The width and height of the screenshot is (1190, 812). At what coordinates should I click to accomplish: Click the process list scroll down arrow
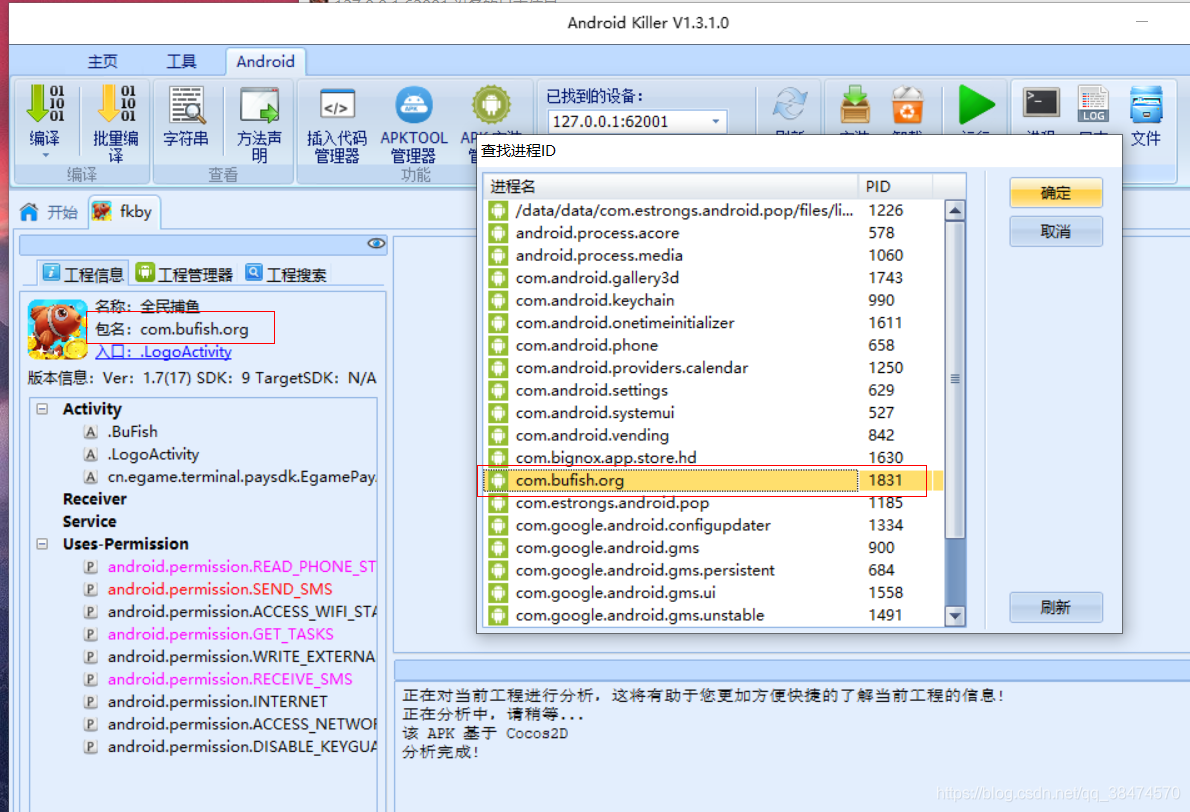[x=955, y=615]
